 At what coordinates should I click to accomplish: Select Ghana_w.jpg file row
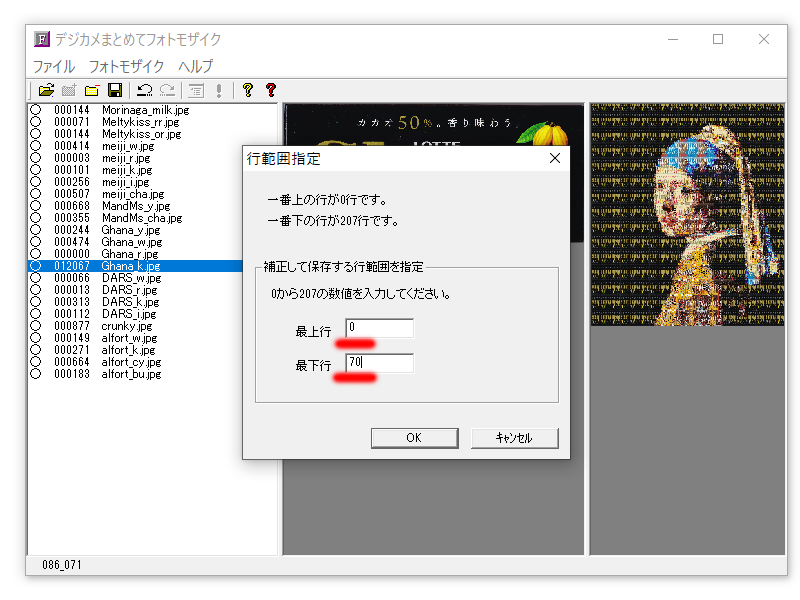(135, 242)
